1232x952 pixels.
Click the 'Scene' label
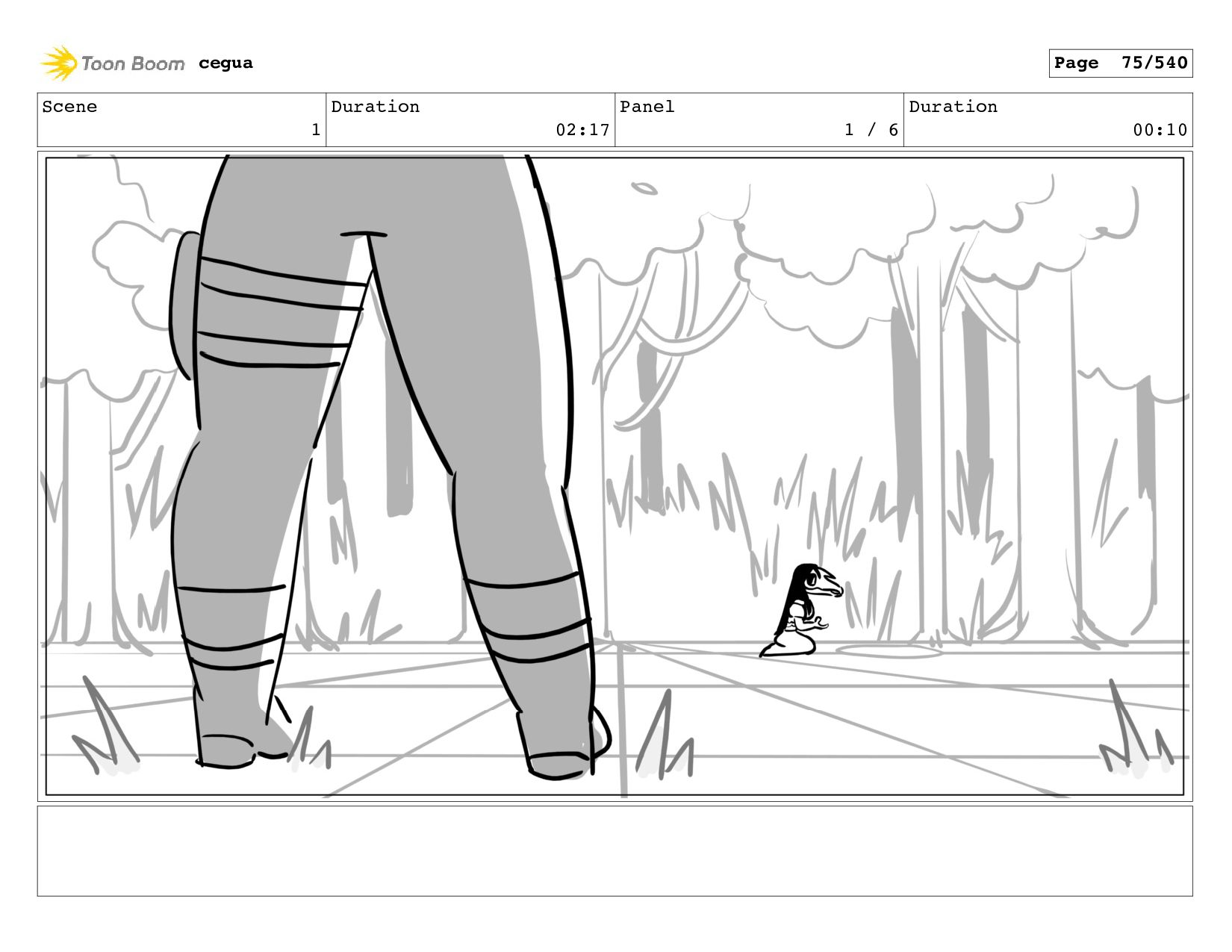(69, 107)
